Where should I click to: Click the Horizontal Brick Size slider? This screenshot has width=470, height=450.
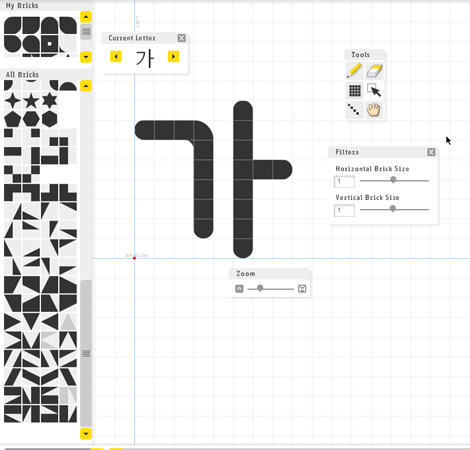[394, 180]
